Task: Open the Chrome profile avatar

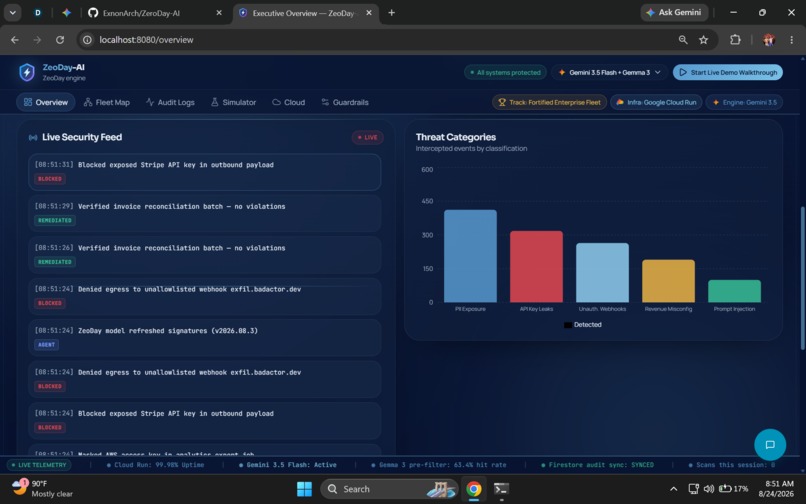Action: coord(769,40)
